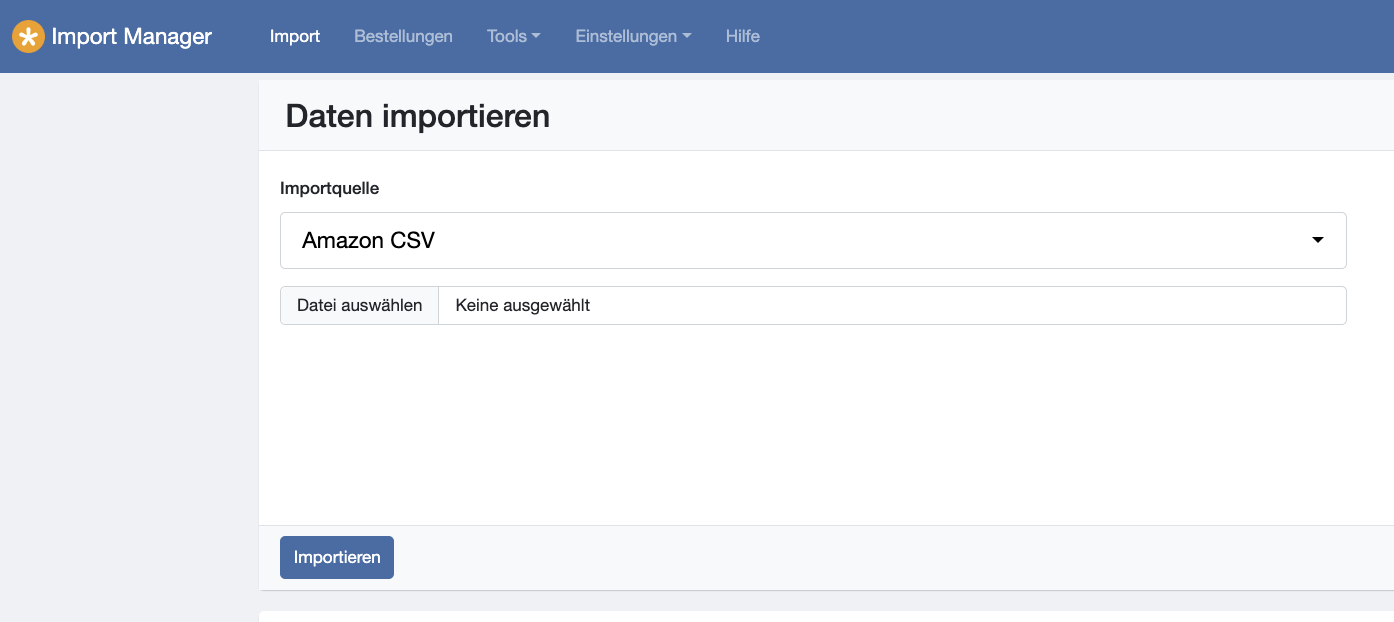Click the caret next to Tools
1394x622 pixels.
coord(536,37)
